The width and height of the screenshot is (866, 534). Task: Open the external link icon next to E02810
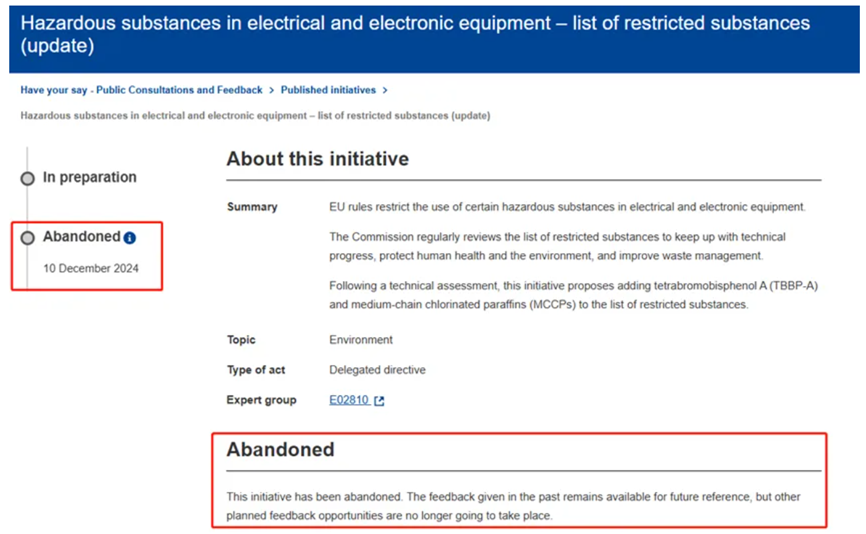[x=379, y=401]
